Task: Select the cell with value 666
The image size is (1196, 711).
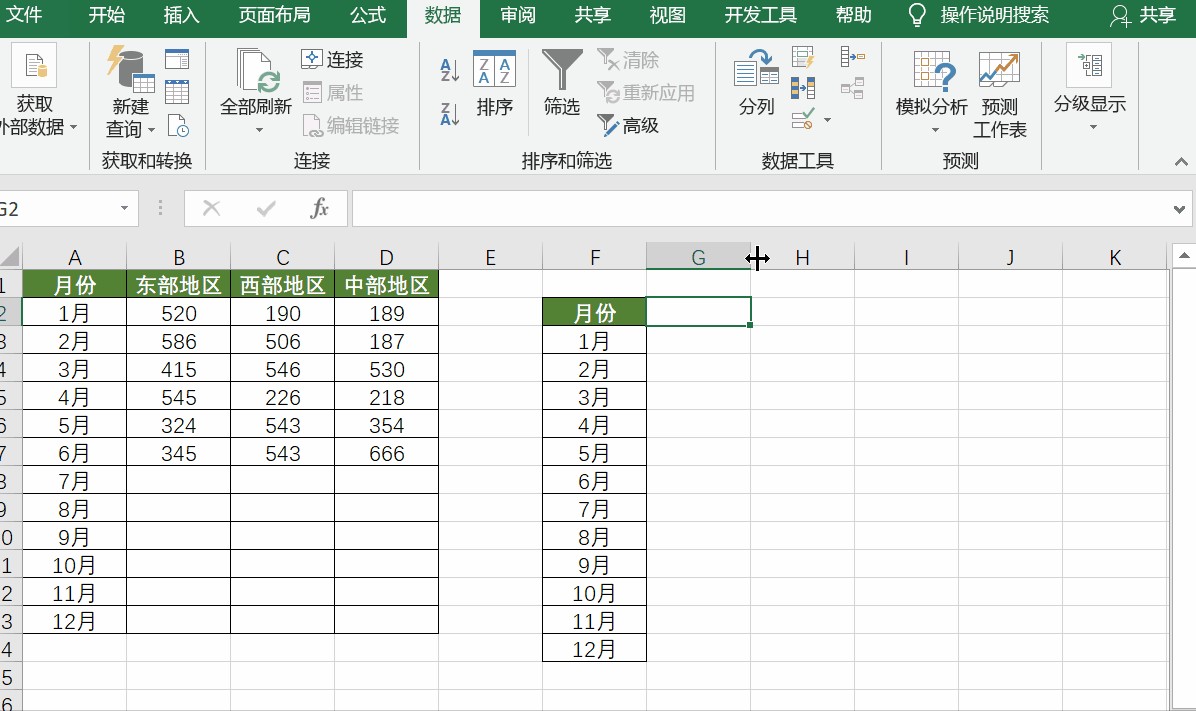Action: (x=387, y=453)
